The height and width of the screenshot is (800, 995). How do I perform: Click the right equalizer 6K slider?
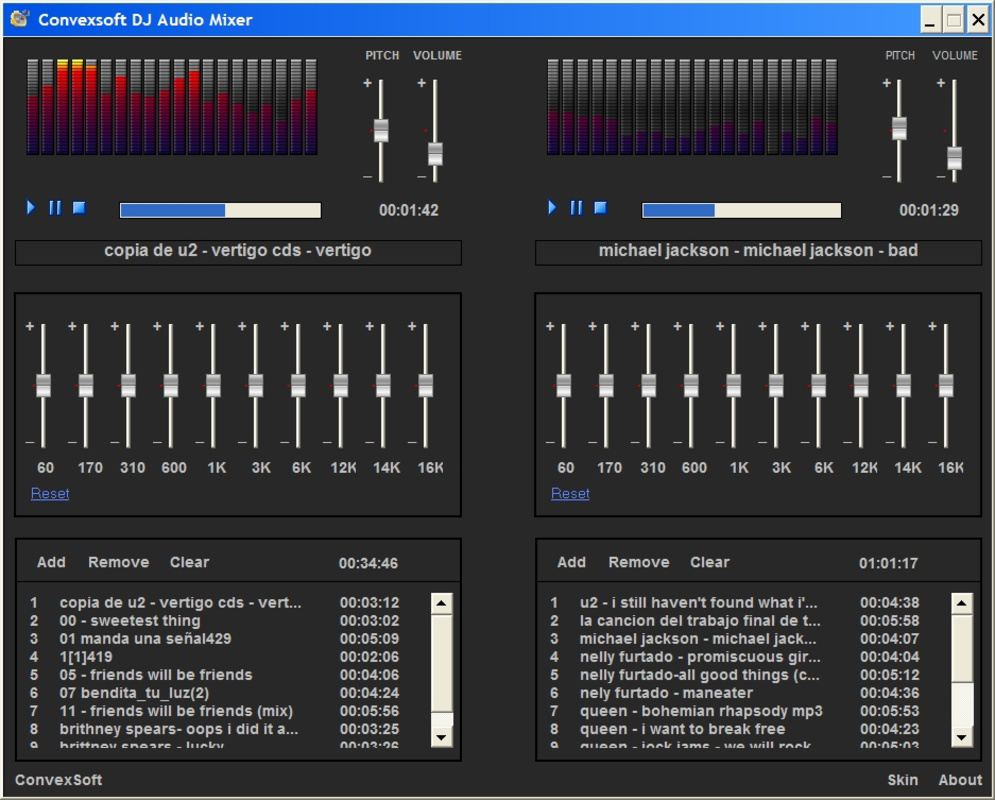pyautogui.click(x=819, y=385)
